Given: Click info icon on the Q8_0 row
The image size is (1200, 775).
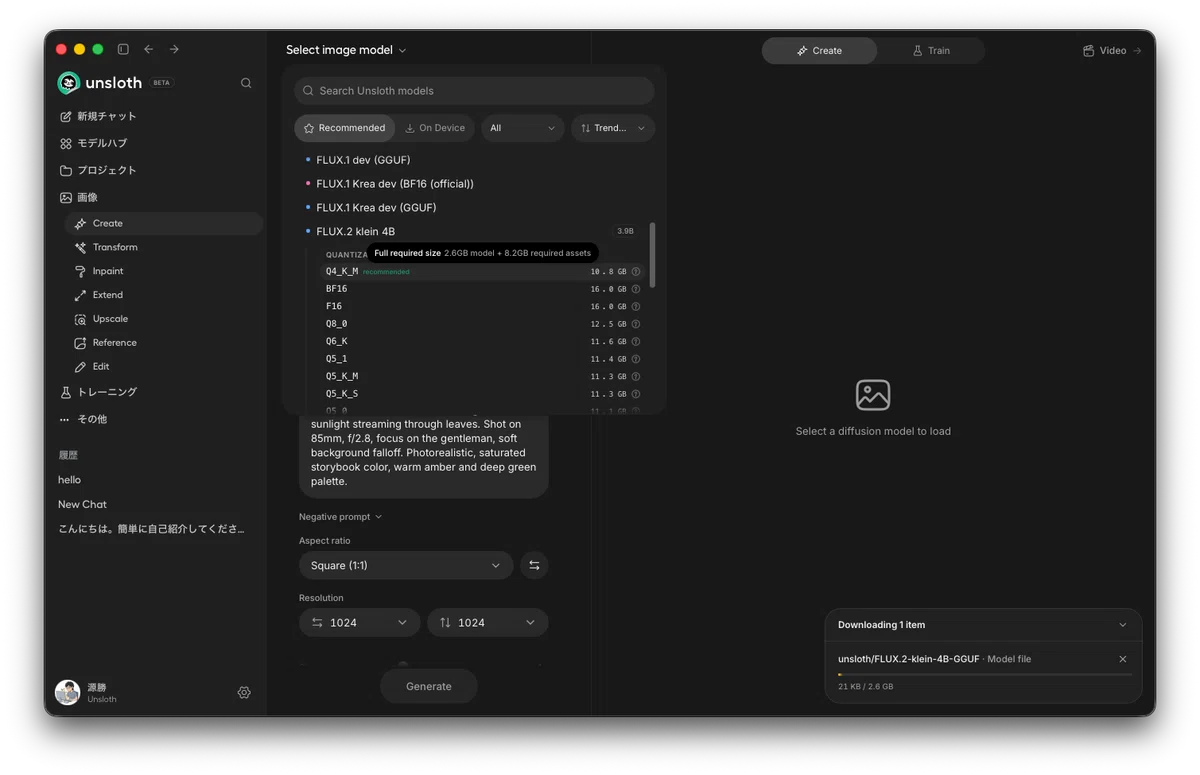Looking at the screenshot, I should [636, 324].
